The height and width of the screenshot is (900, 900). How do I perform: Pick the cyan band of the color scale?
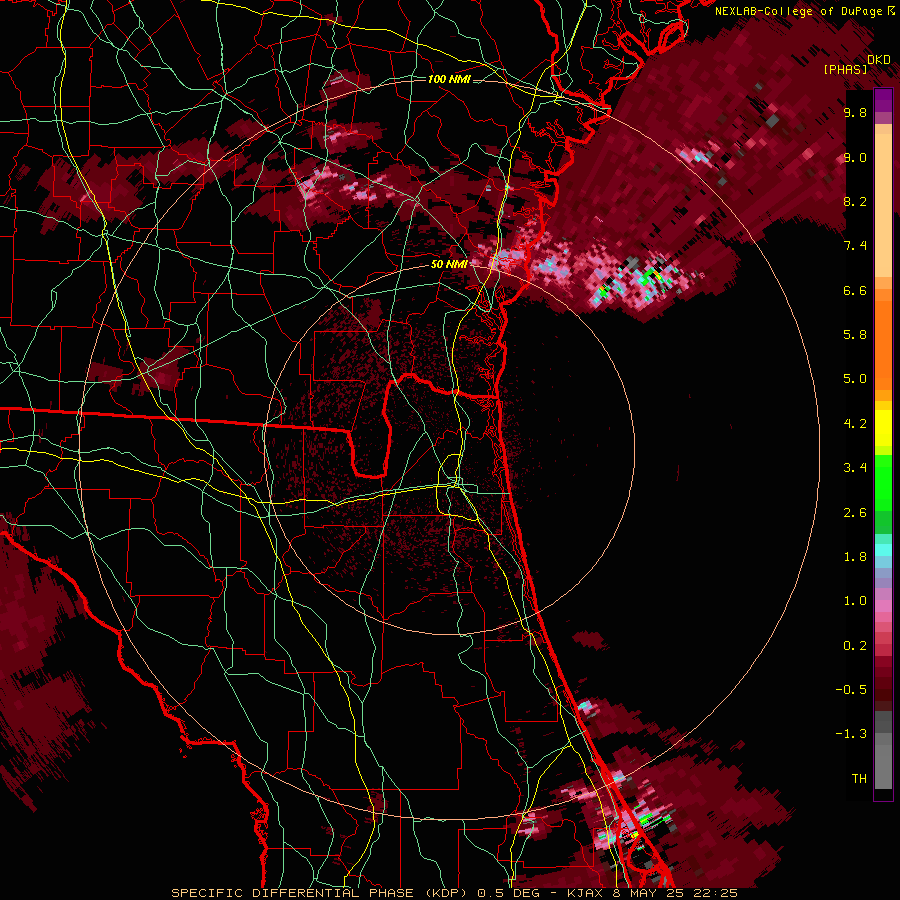883,550
